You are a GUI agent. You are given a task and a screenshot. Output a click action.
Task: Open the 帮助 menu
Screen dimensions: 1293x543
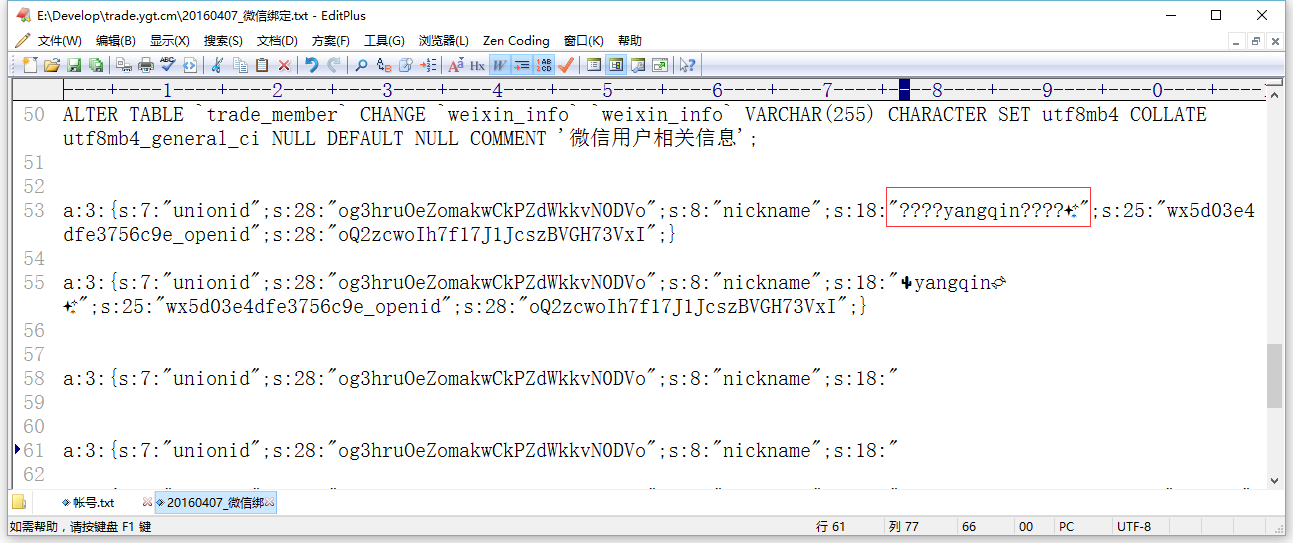630,41
